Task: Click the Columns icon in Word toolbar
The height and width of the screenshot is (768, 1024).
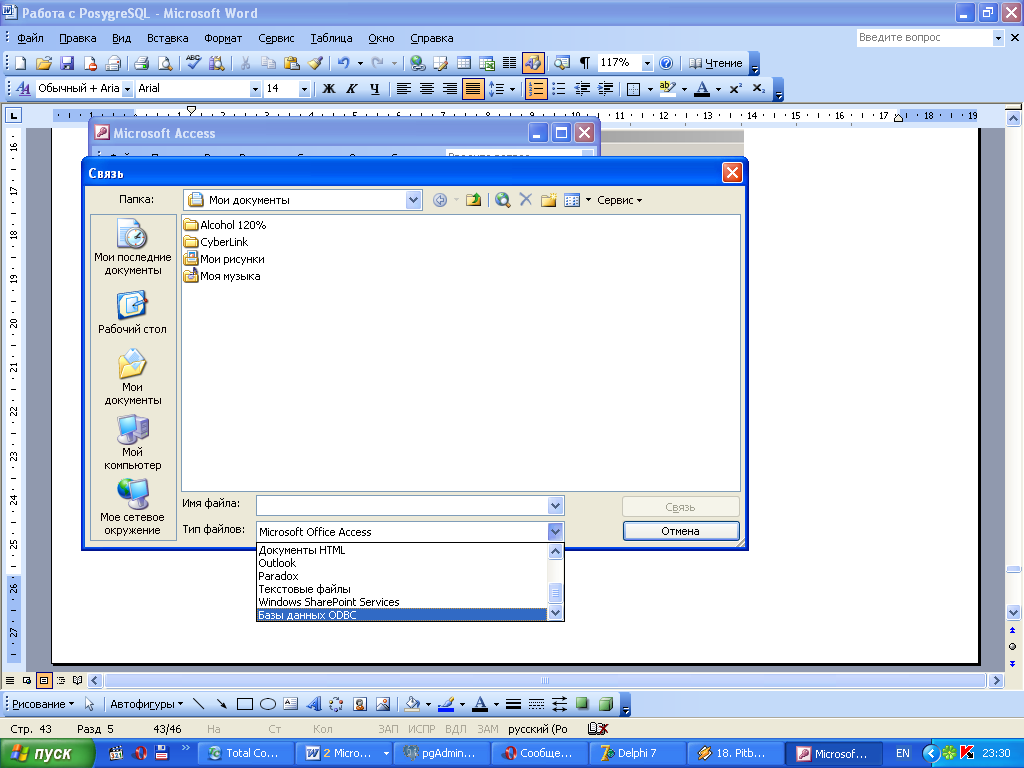Action: [x=509, y=63]
